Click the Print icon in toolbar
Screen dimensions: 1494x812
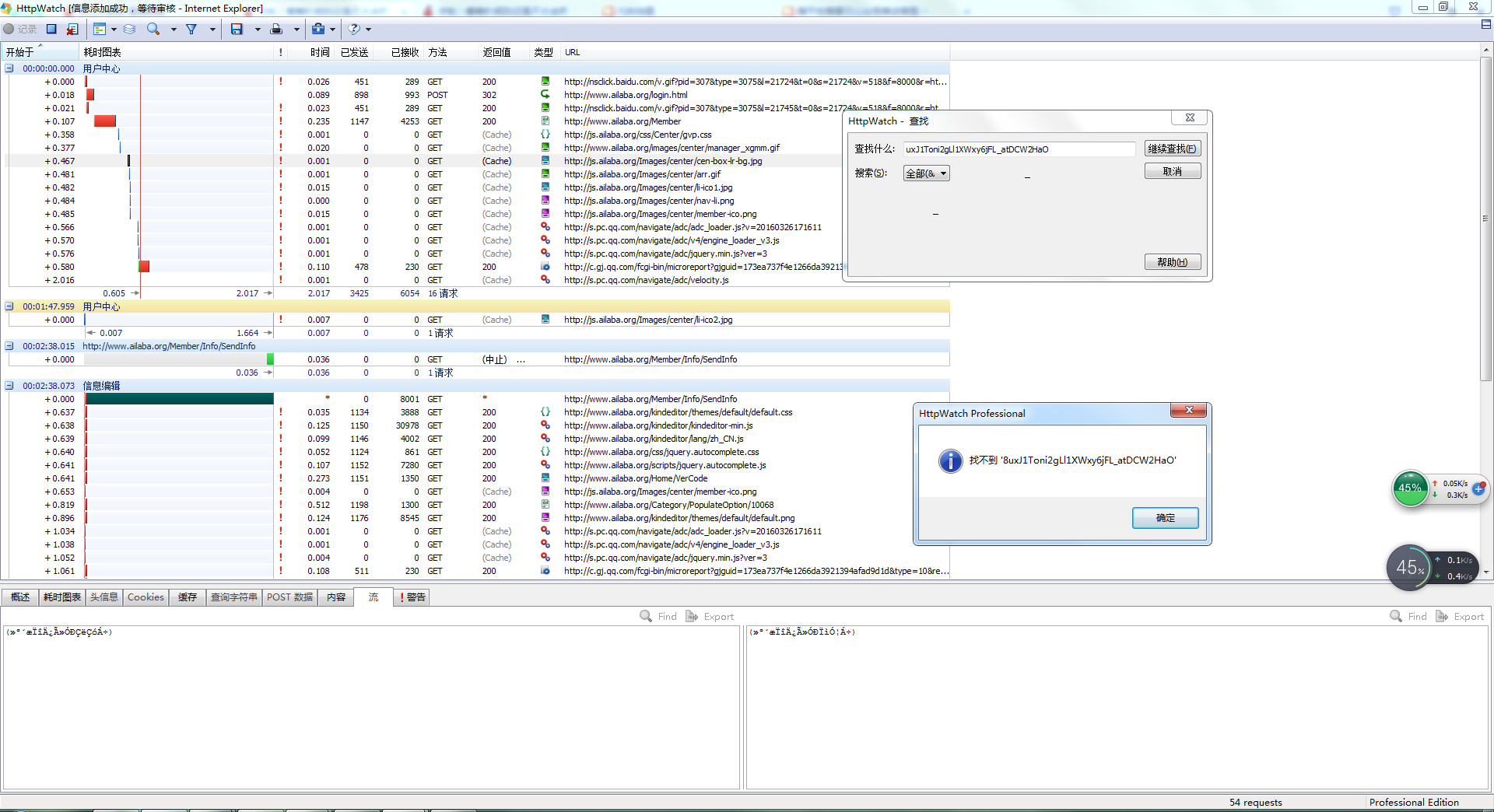(276, 29)
